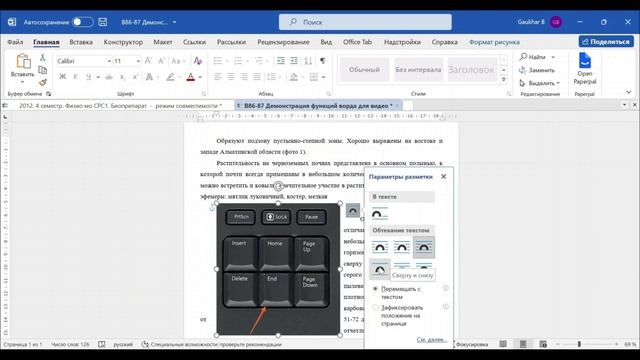This screenshot has width=640, height=360.
Task: Expand the underline style dropdown arrow
Action: (x=98, y=77)
